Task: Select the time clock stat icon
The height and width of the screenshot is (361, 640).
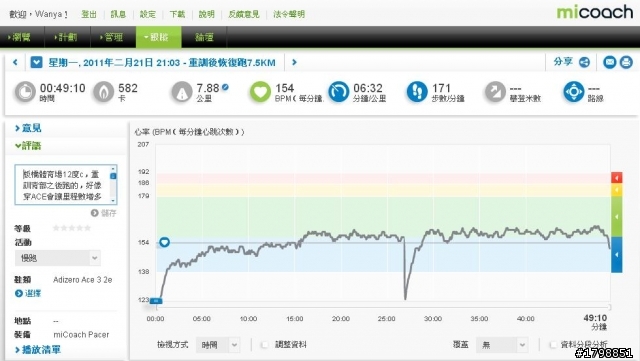Action: [x=25, y=92]
